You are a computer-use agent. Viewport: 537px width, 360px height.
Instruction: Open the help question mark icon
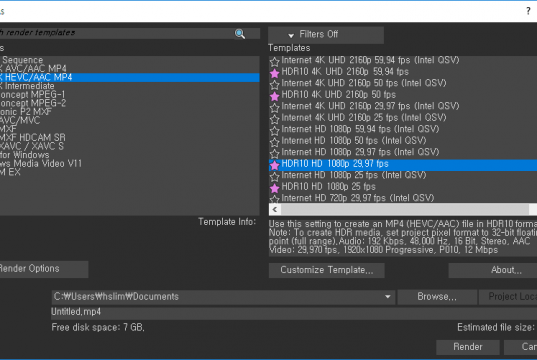[x=528, y=11]
